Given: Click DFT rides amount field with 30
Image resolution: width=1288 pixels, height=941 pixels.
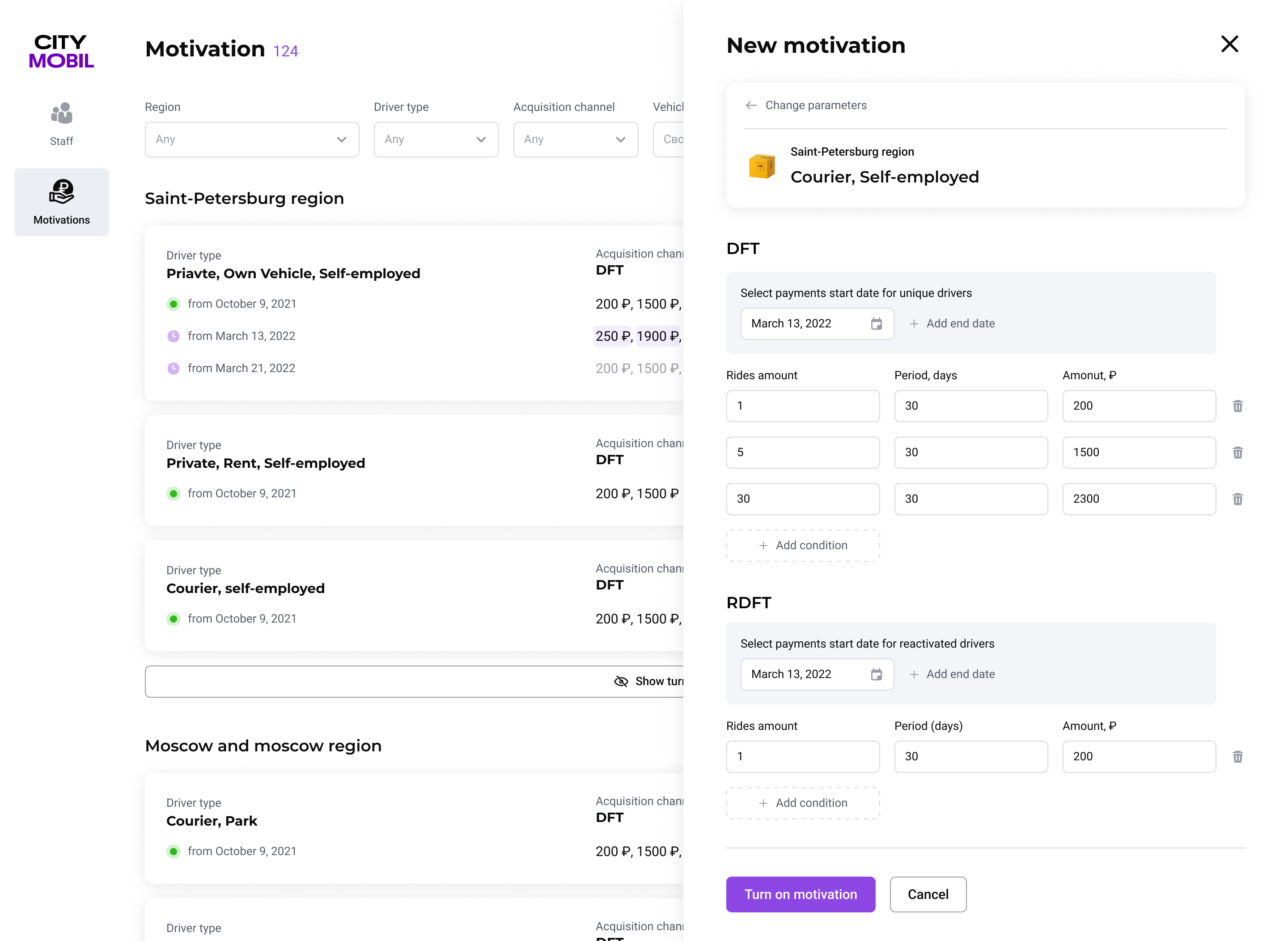Looking at the screenshot, I should tap(803, 499).
